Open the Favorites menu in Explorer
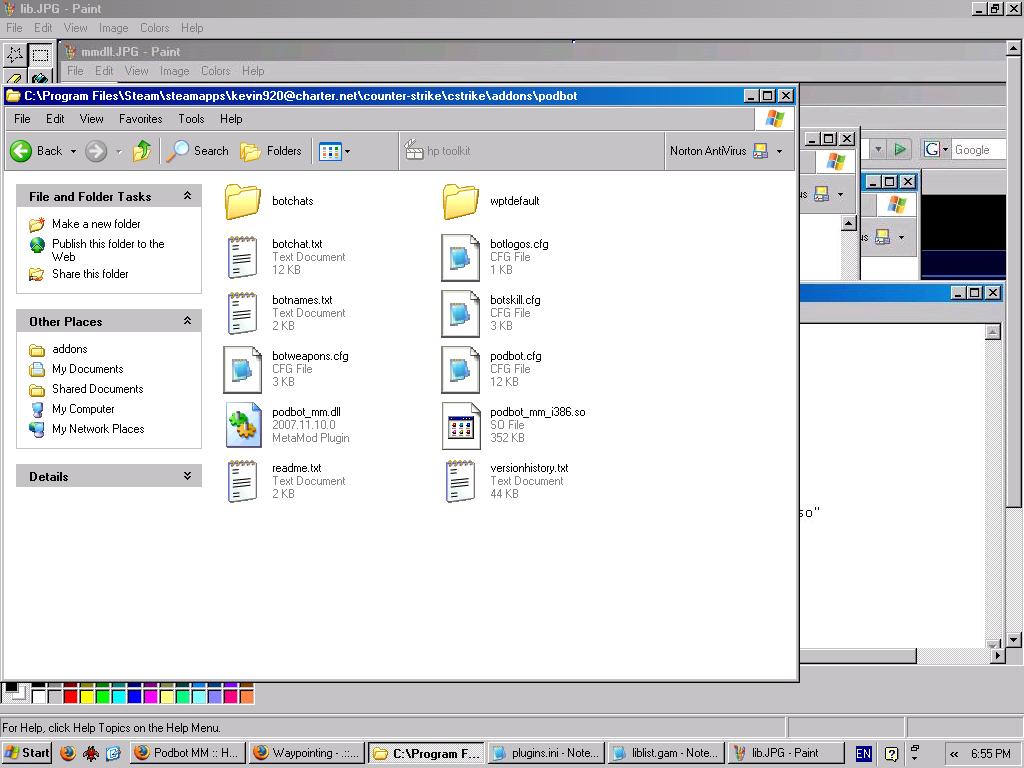Viewport: 1024px width, 768px height. pyautogui.click(x=140, y=119)
